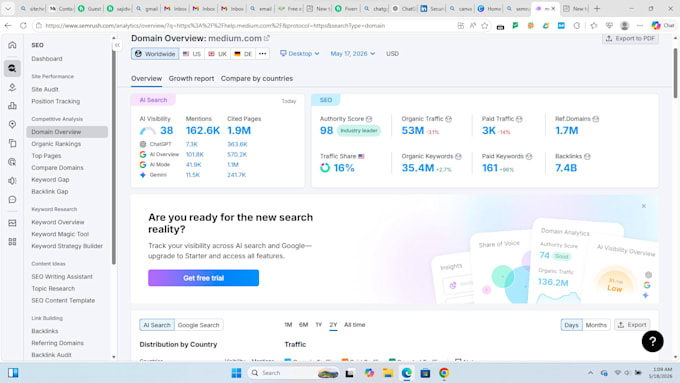Click the Windows taskbar Search box
This screenshot has height=383, width=680.
(293, 373)
